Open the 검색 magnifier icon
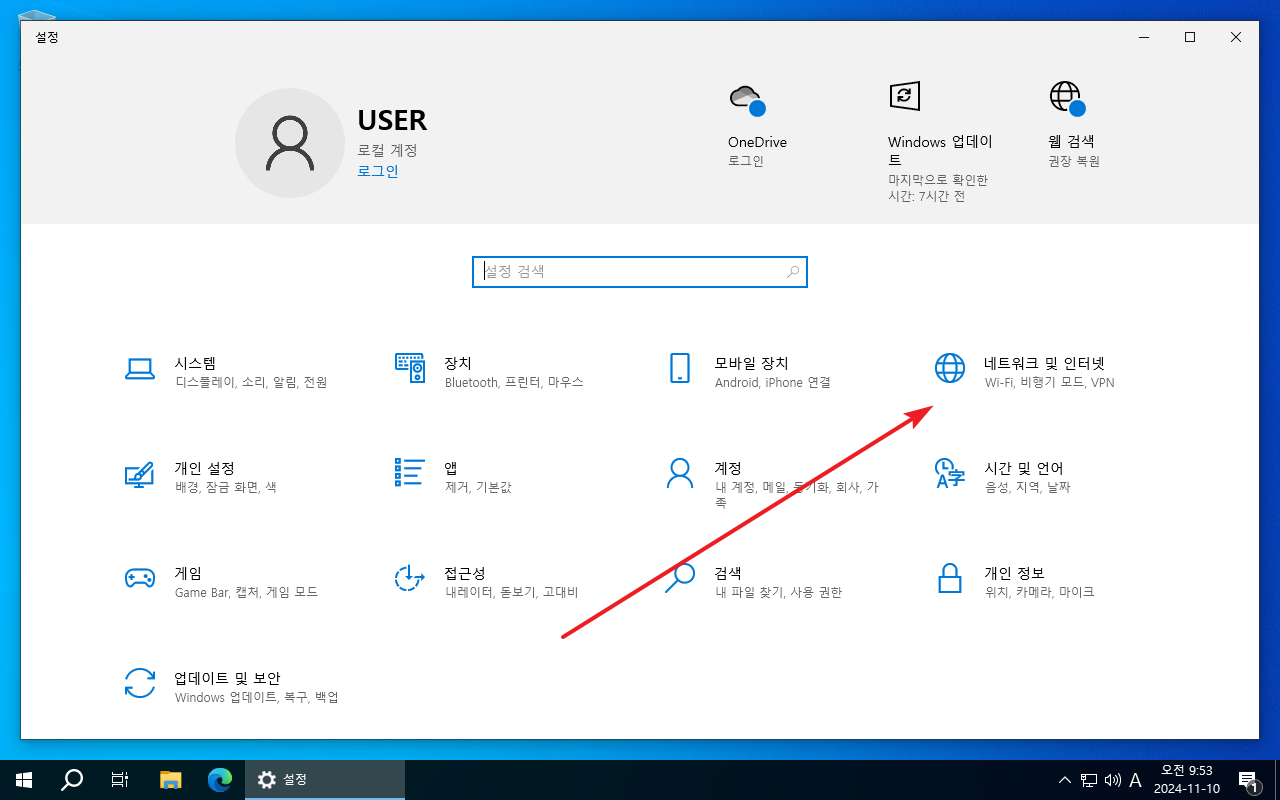Screen dimensions: 1280x800 (x=680, y=578)
